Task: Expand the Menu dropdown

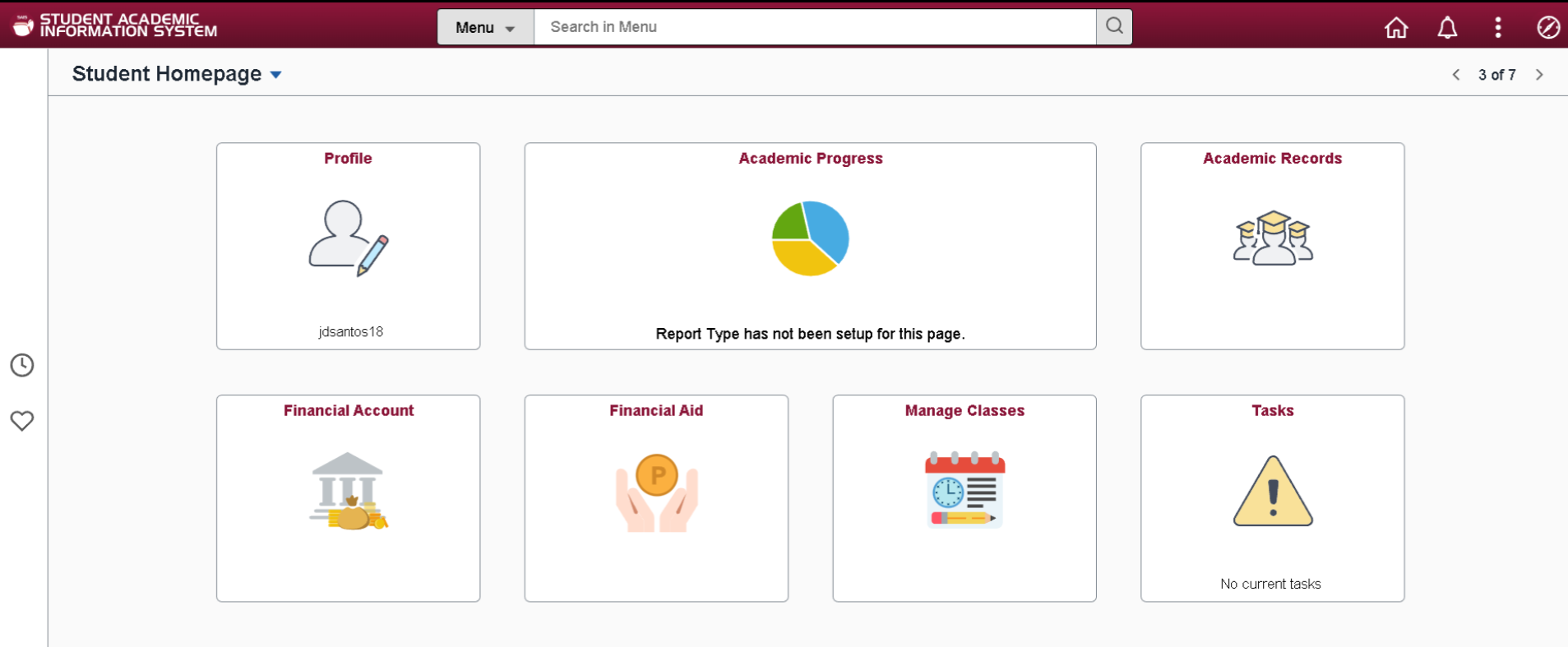Action: (x=486, y=27)
